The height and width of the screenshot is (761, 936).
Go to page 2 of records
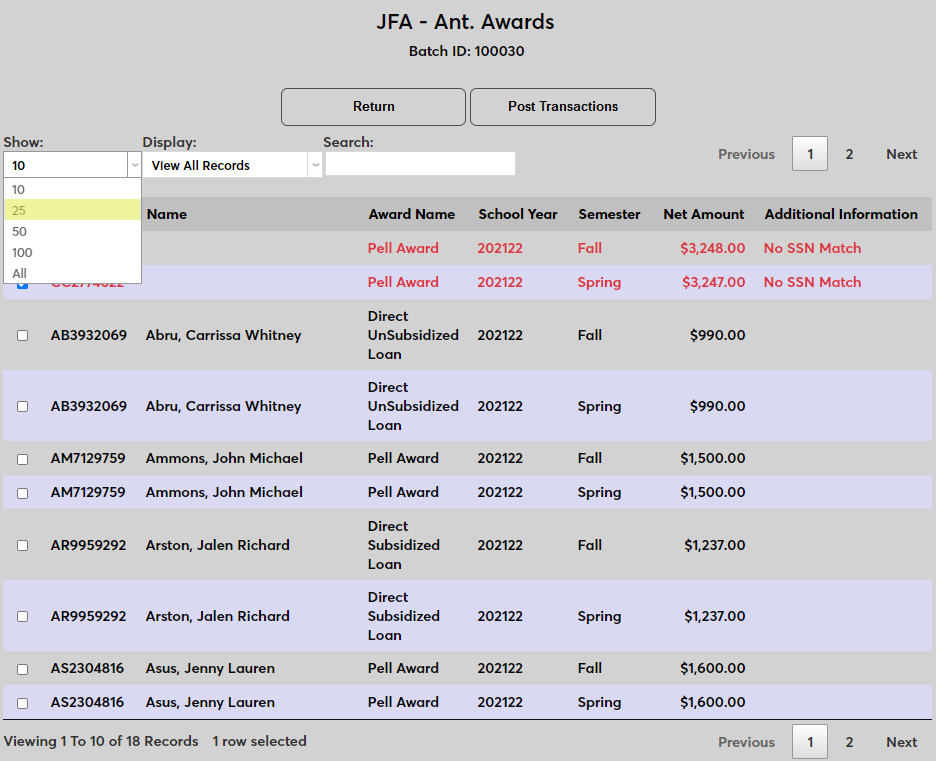[849, 154]
